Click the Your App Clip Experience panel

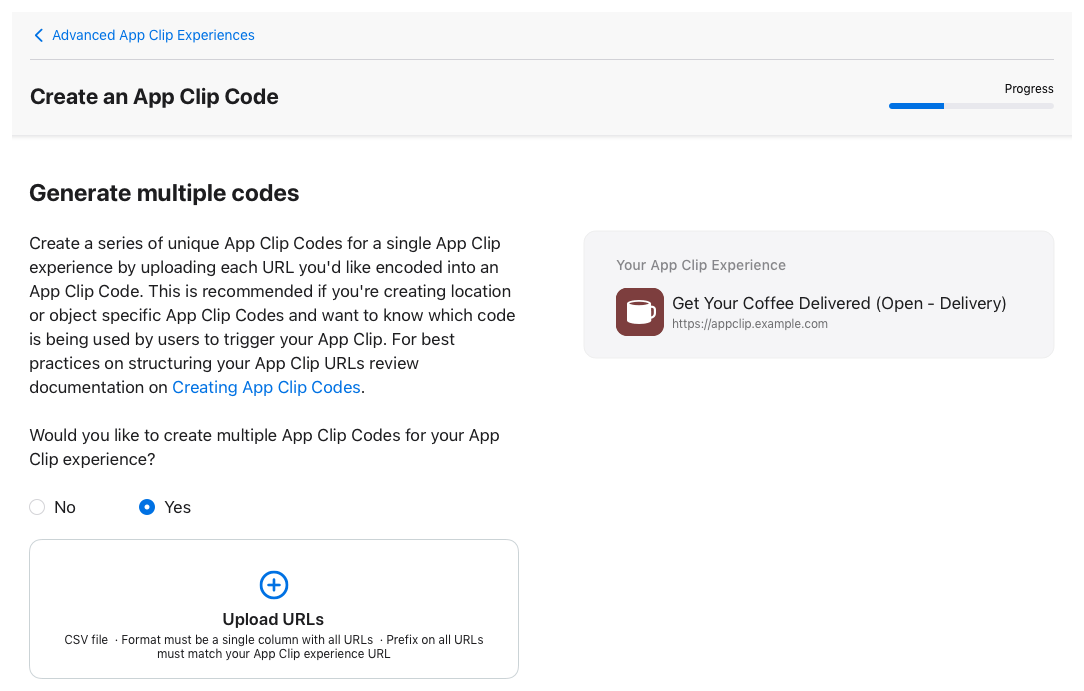(818, 293)
